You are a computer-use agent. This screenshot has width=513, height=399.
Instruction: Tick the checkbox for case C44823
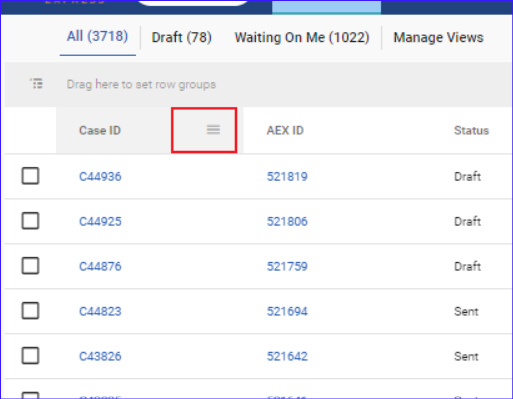tap(30, 311)
